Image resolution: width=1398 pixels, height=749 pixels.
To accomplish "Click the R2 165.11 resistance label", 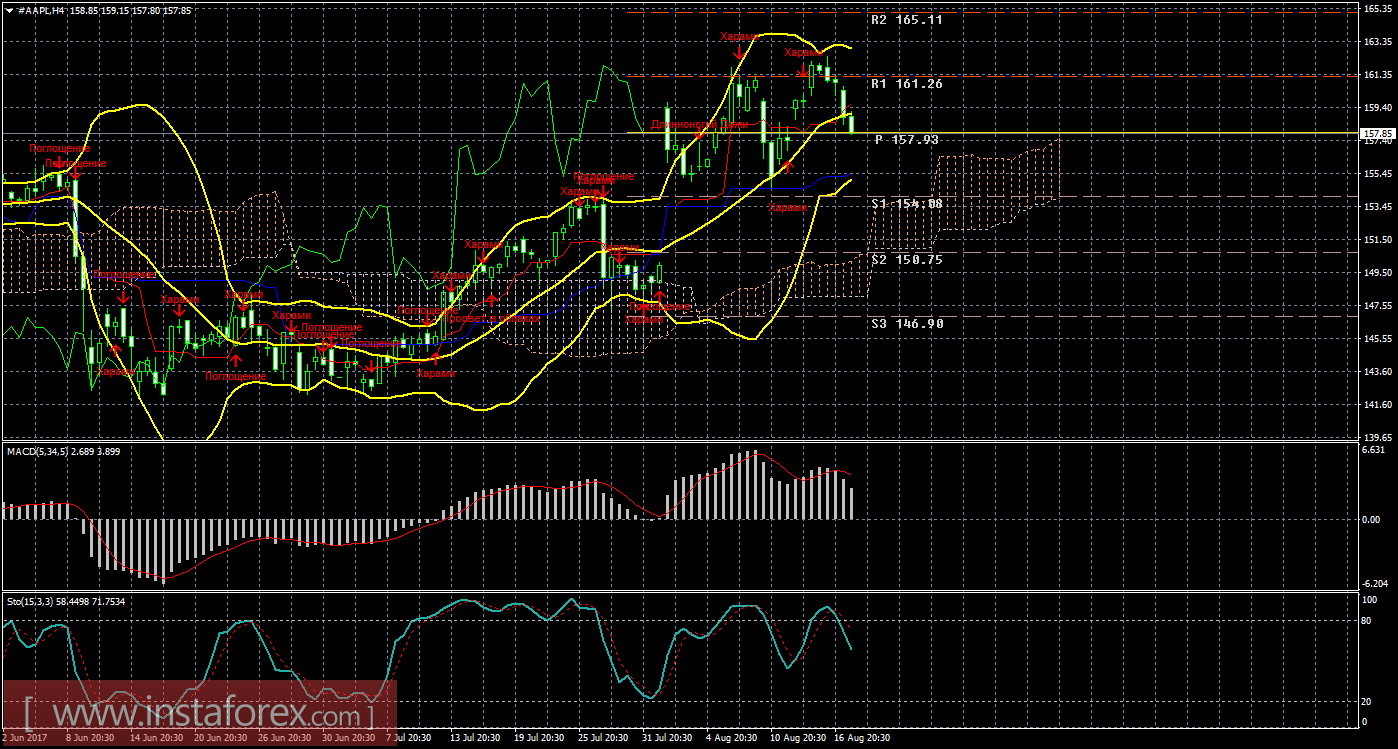I will click(906, 19).
